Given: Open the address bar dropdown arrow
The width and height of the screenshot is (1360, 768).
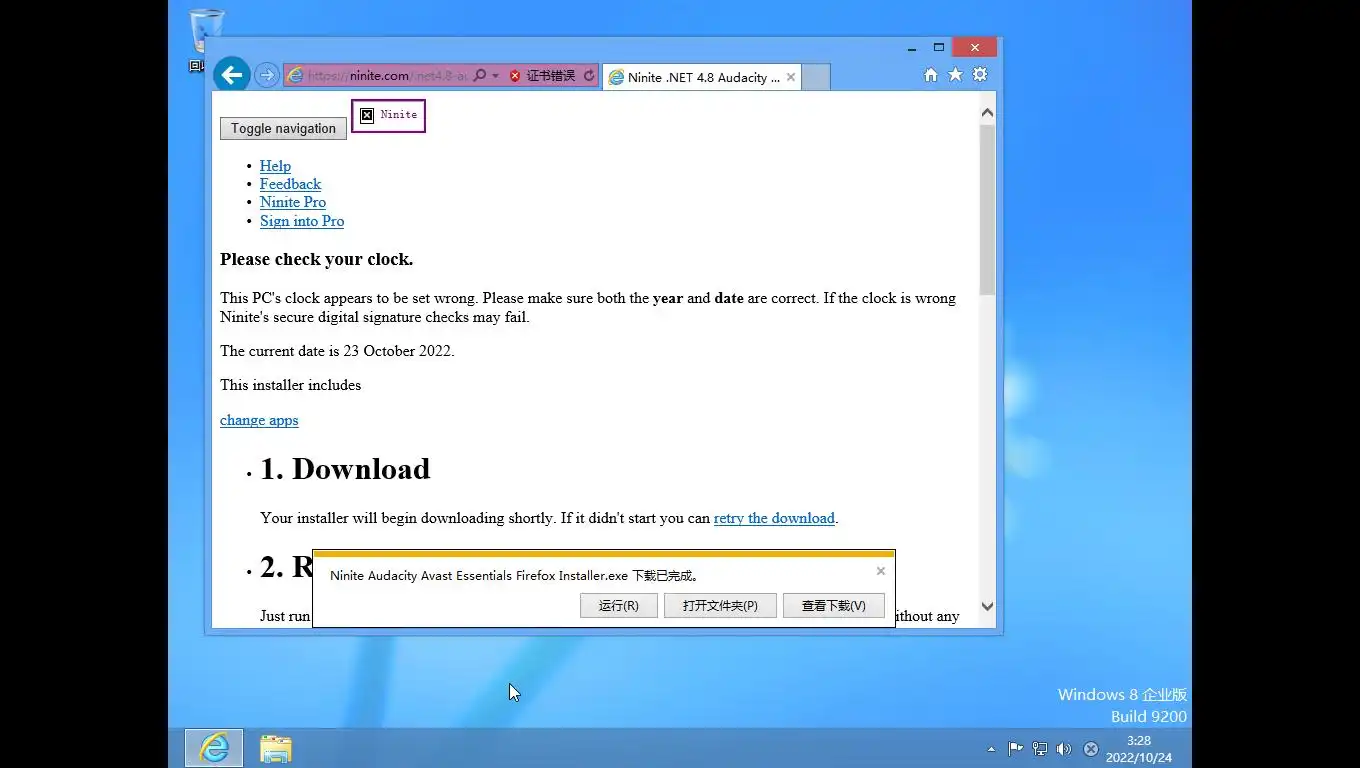Looking at the screenshot, I should [x=495, y=75].
